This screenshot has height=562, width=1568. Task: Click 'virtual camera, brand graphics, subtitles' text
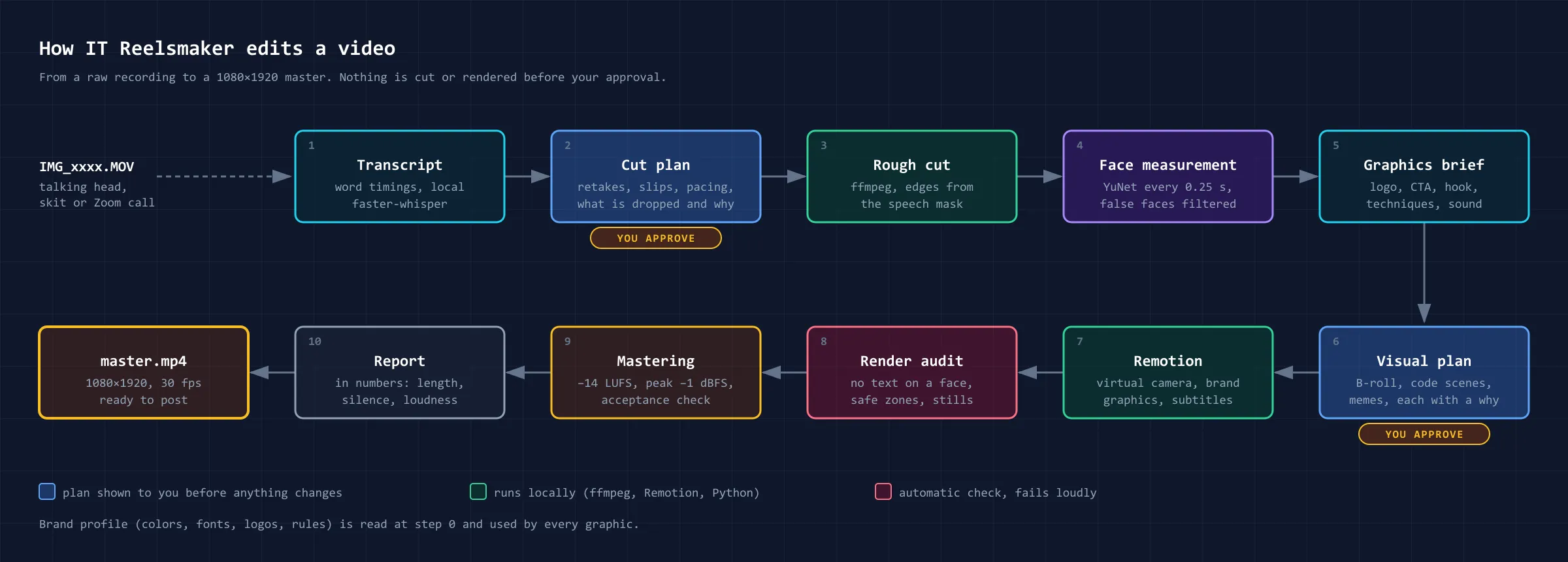click(x=1168, y=391)
